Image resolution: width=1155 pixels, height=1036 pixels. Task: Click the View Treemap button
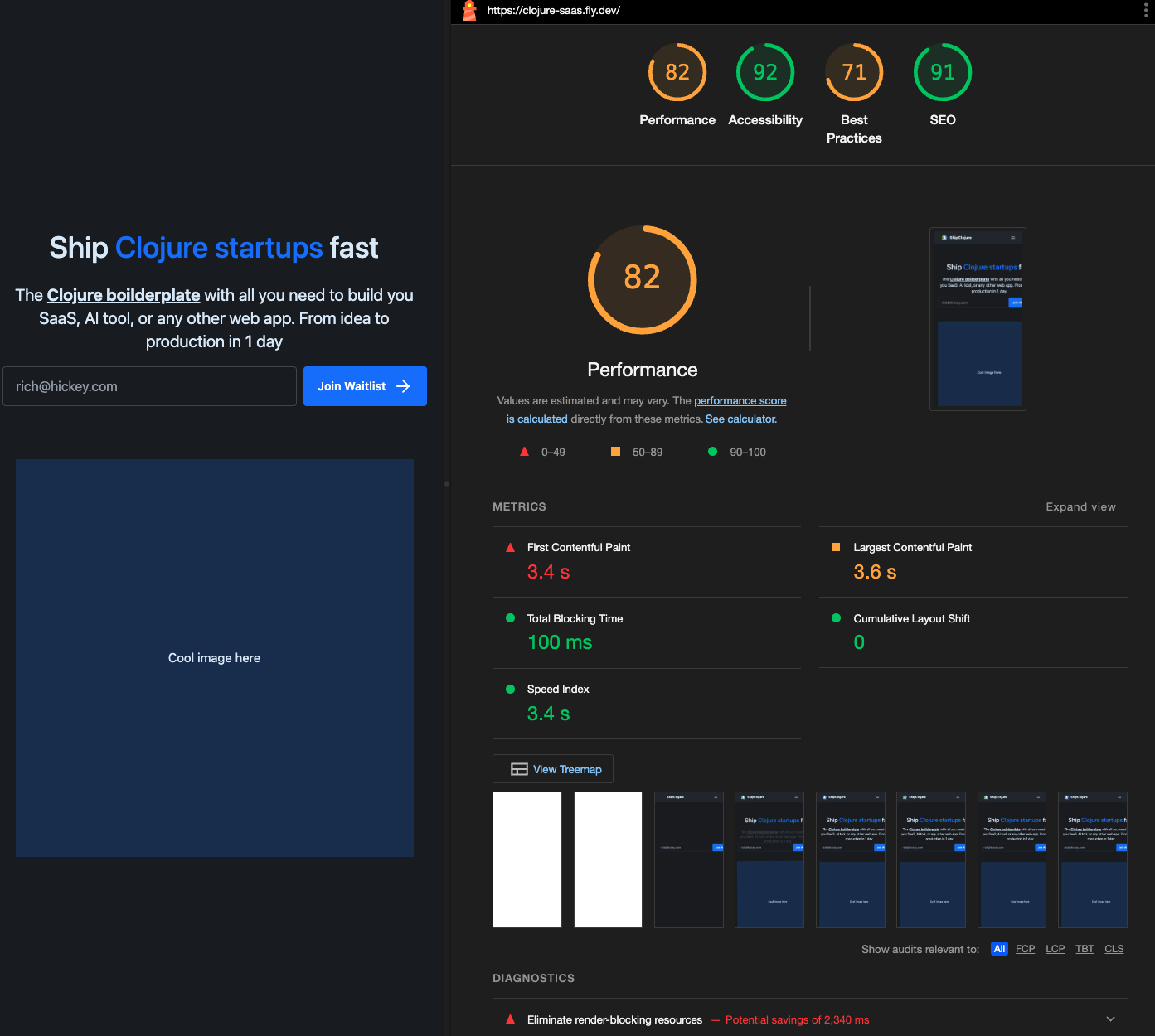(x=553, y=769)
